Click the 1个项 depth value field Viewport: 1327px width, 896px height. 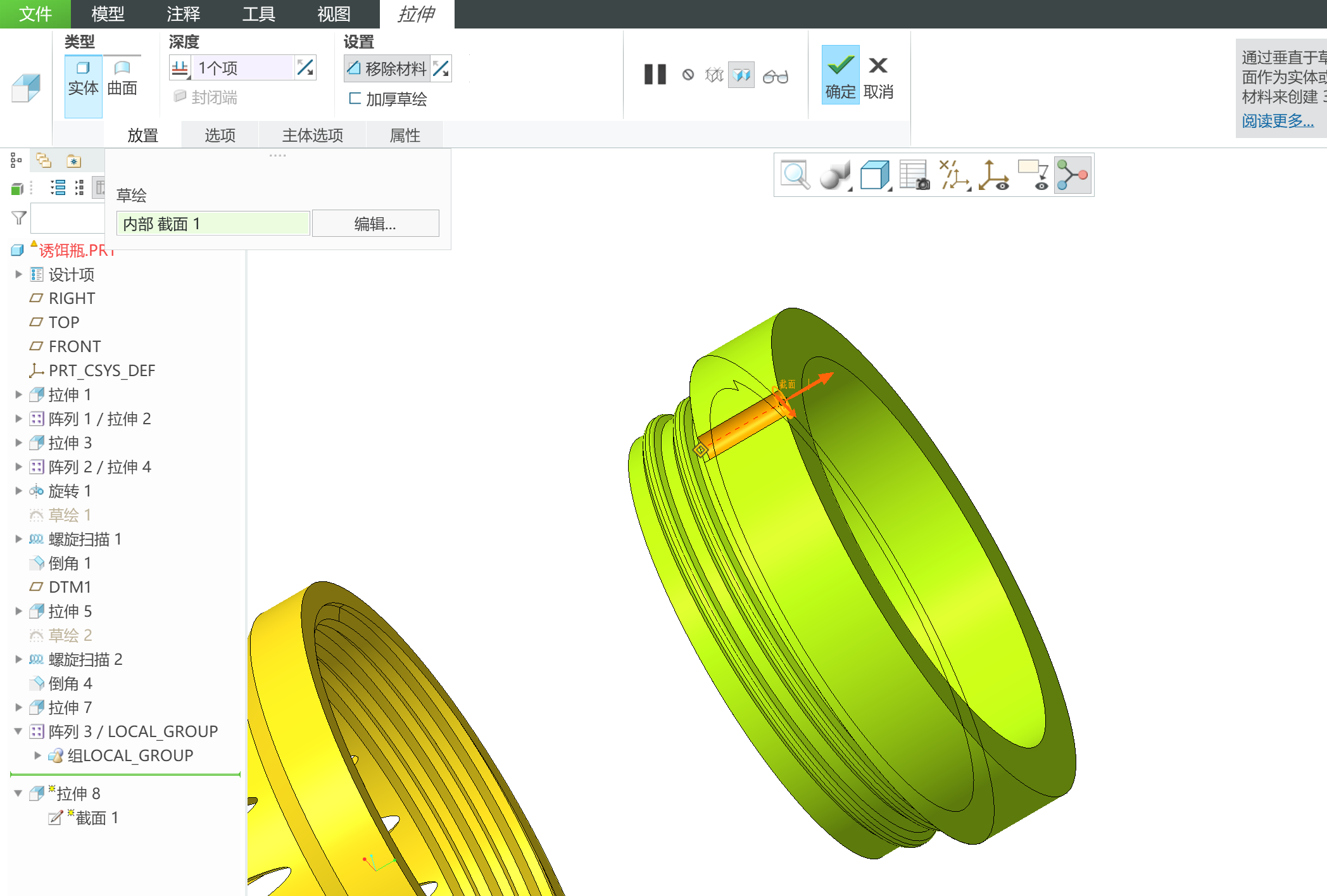tap(244, 68)
